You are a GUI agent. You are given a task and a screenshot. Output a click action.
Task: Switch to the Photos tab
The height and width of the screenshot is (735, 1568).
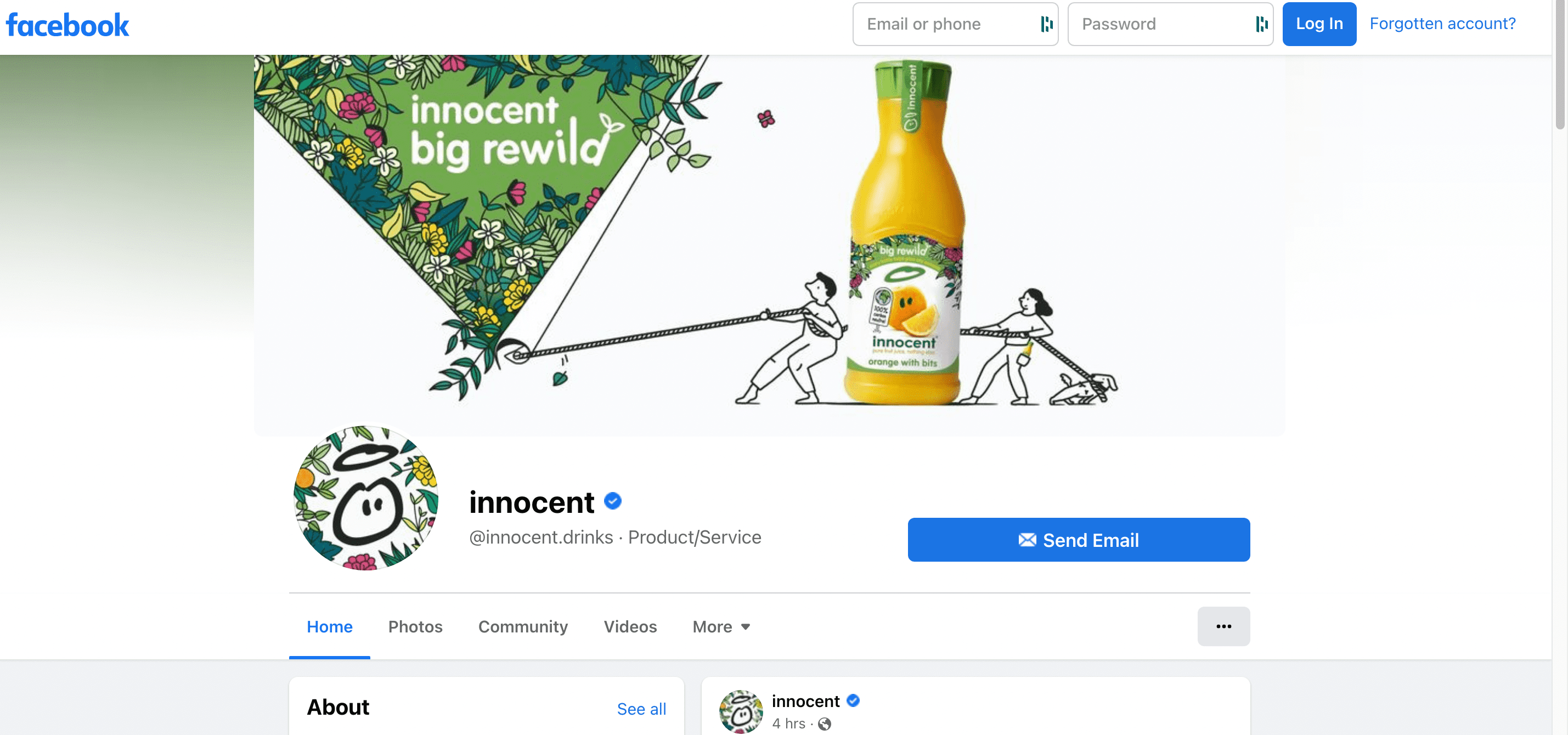click(415, 627)
